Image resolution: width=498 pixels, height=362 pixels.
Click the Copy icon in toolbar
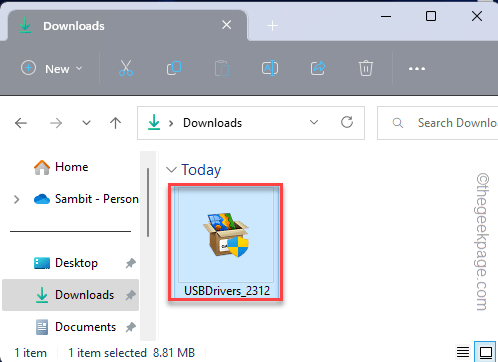(174, 68)
